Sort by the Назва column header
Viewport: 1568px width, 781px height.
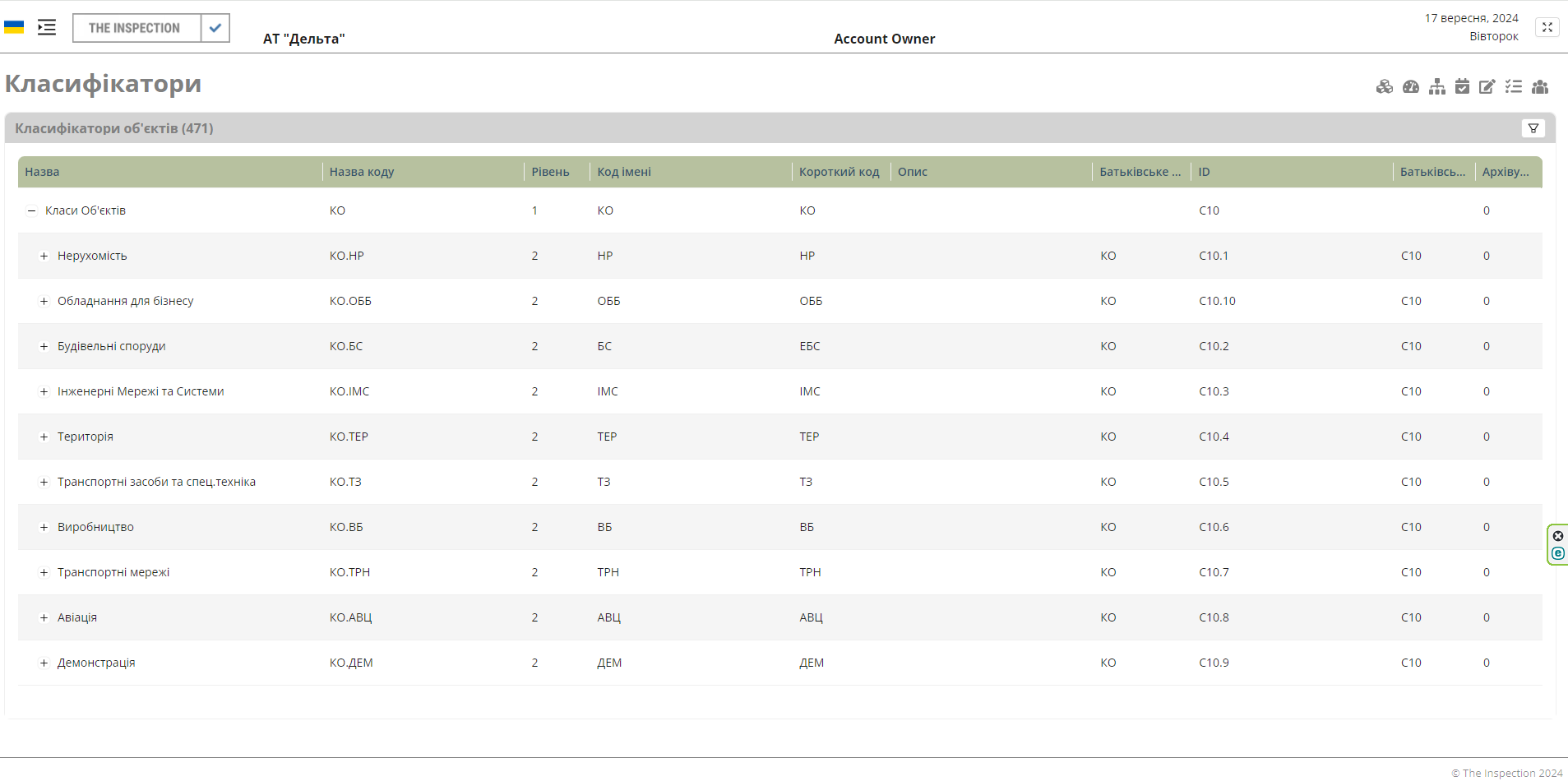tap(42, 172)
